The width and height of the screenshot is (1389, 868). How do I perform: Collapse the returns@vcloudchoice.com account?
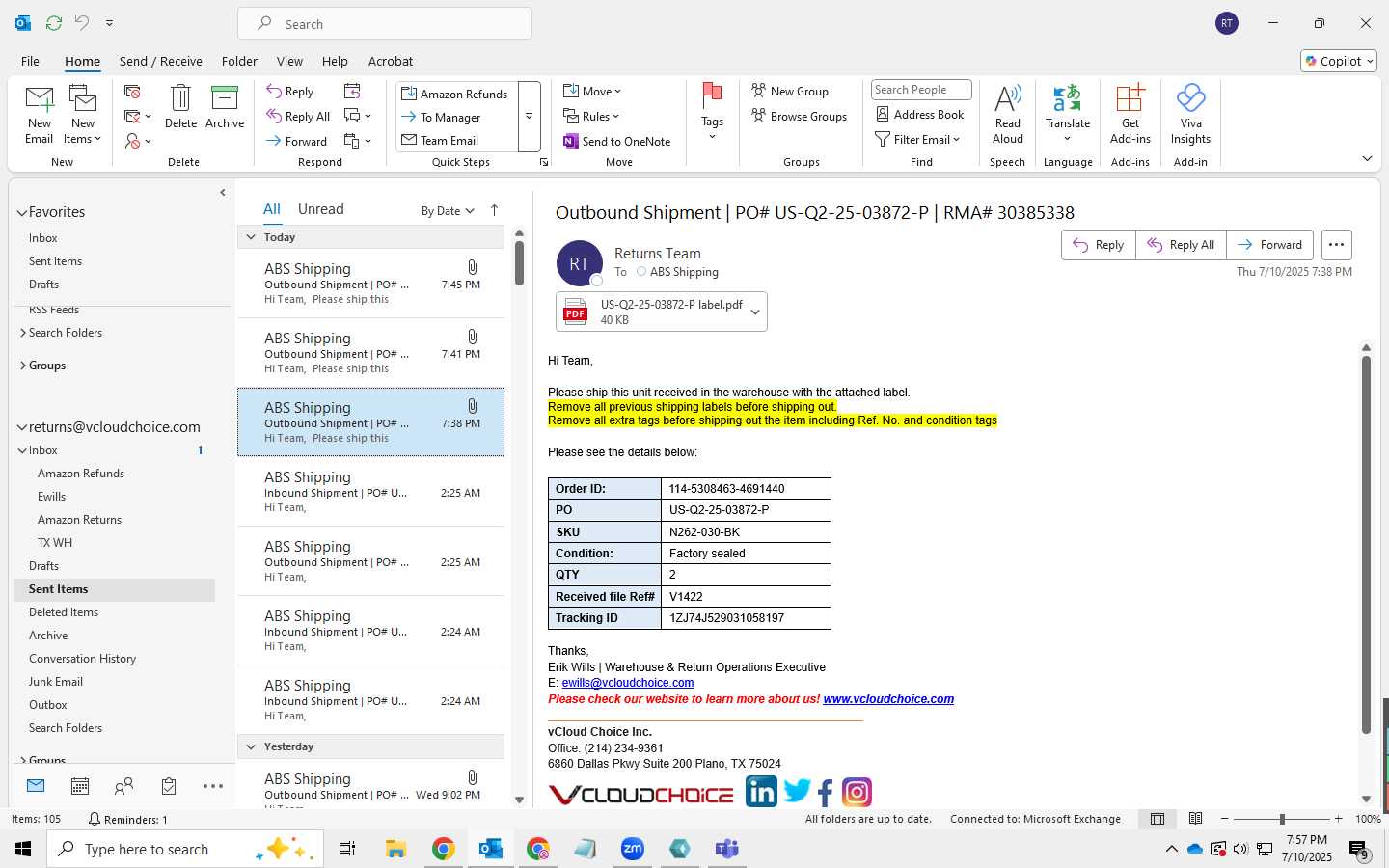click(x=22, y=427)
